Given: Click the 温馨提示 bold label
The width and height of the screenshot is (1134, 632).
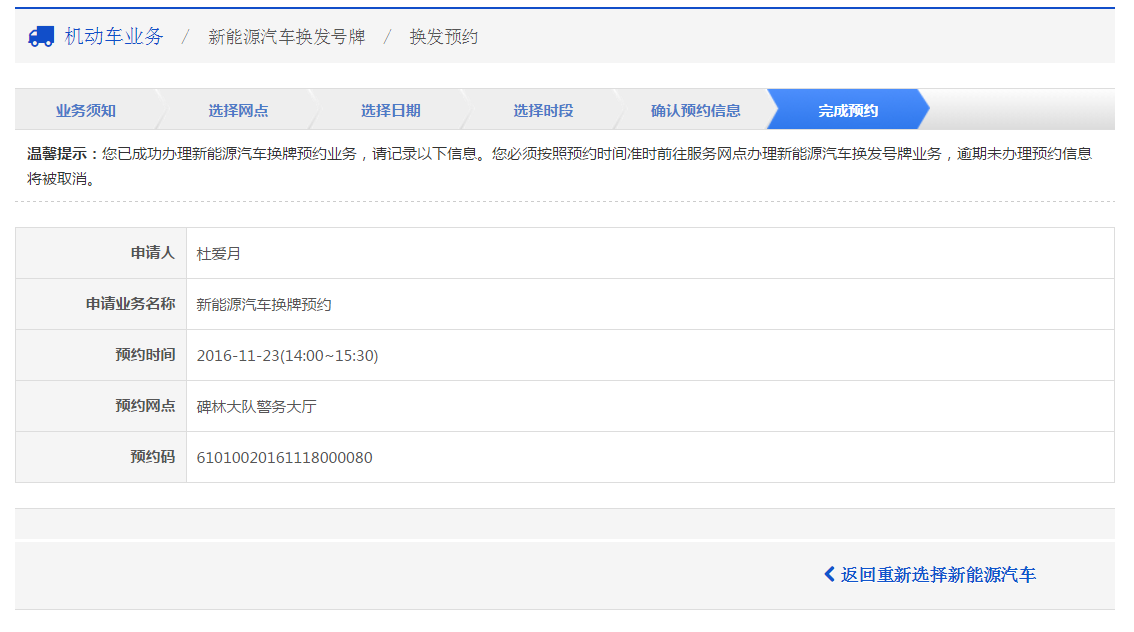Looking at the screenshot, I should [63, 154].
